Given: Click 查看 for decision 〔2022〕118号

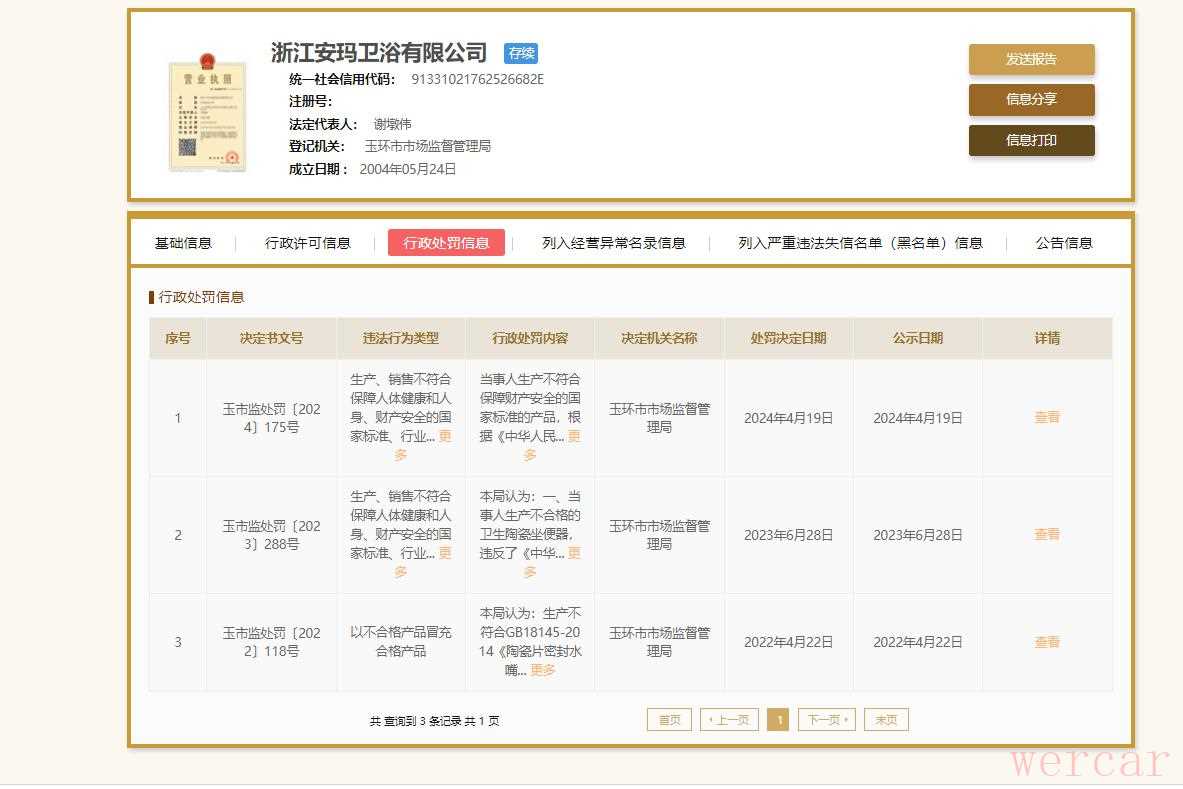Looking at the screenshot, I should pyautogui.click(x=1047, y=642).
